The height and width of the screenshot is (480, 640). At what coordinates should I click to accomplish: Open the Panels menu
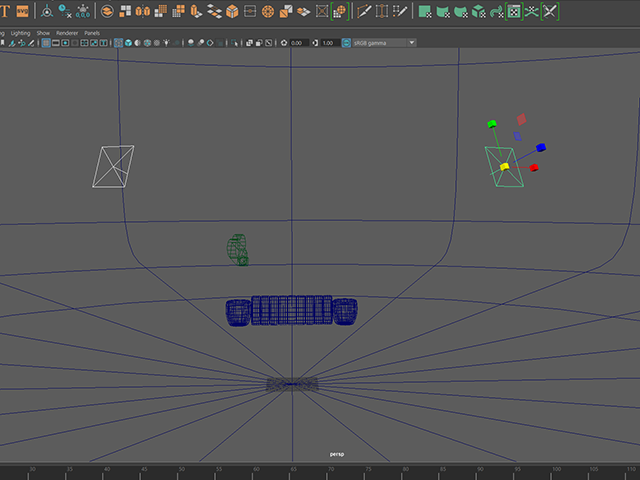click(92, 33)
